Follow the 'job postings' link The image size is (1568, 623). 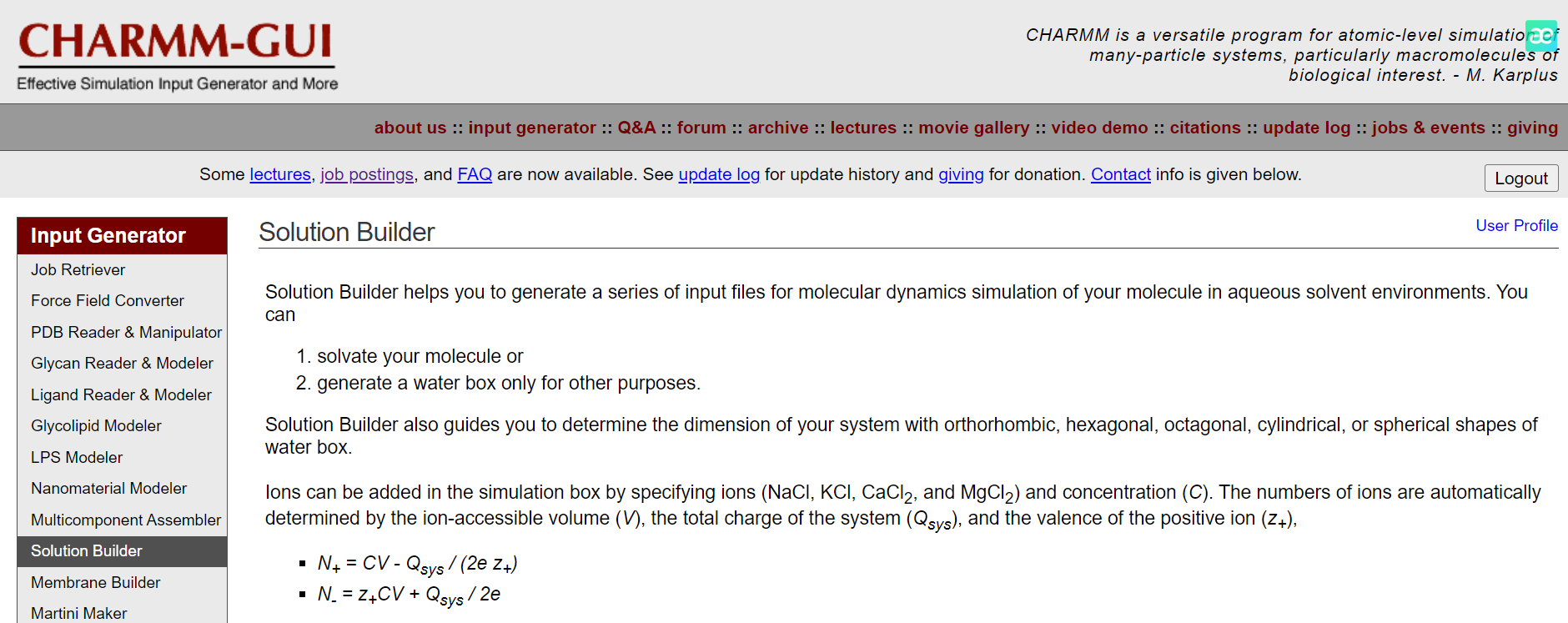coord(367,174)
